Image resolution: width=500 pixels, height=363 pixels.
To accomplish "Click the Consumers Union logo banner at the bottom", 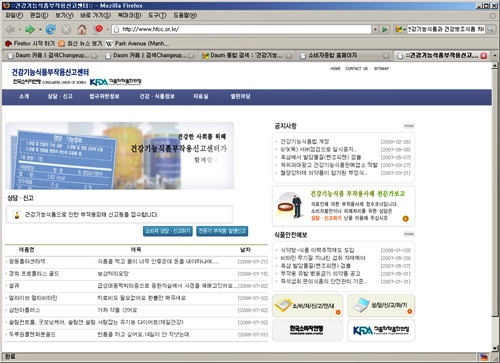I will (x=307, y=330).
